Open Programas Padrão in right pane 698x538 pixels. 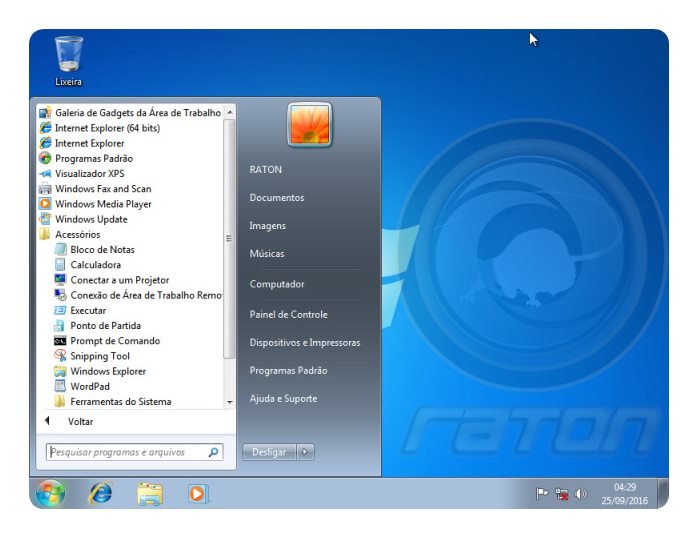point(288,370)
